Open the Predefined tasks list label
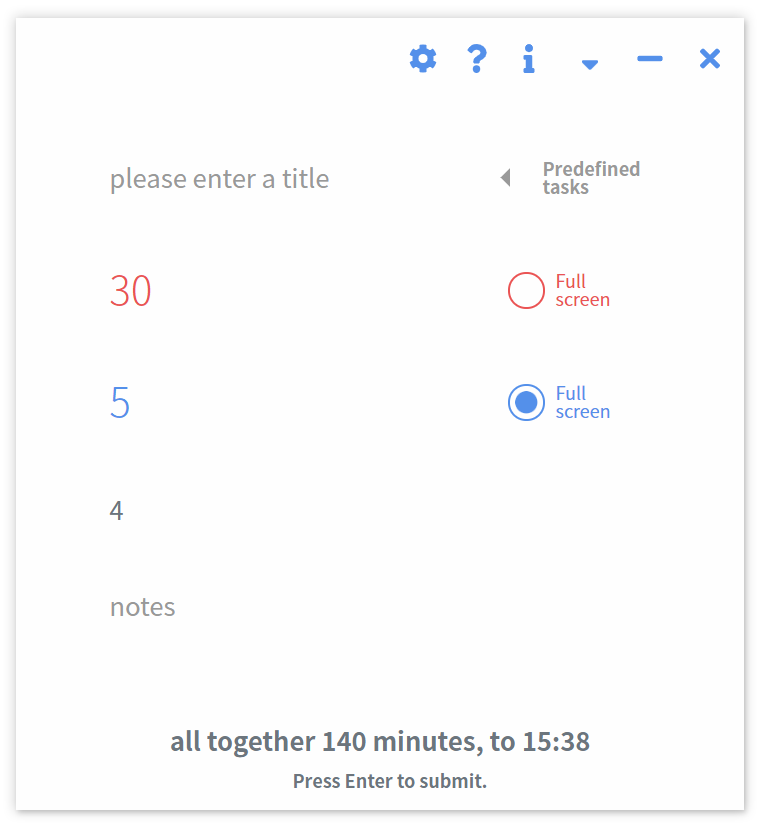Image resolution: width=769 pixels, height=835 pixels. pyautogui.click(x=590, y=178)
